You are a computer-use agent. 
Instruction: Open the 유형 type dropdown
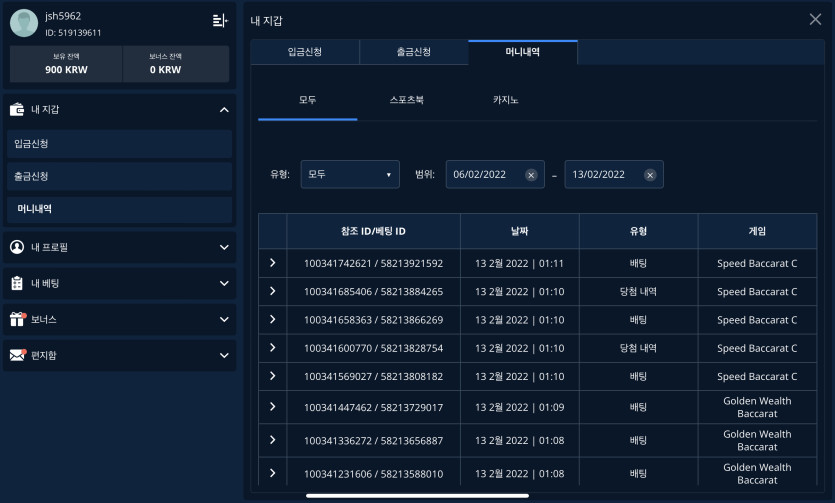(x=350, y=174)
